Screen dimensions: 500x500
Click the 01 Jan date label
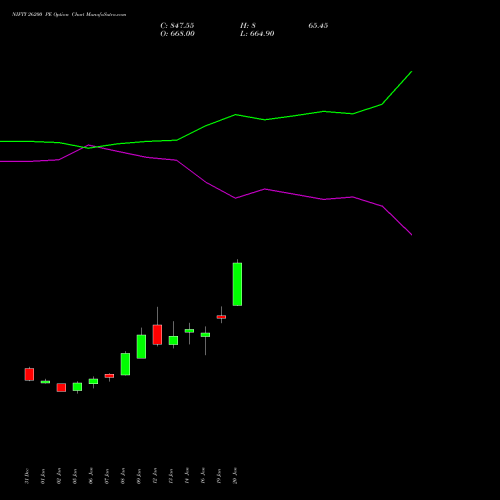pos(43,476)
